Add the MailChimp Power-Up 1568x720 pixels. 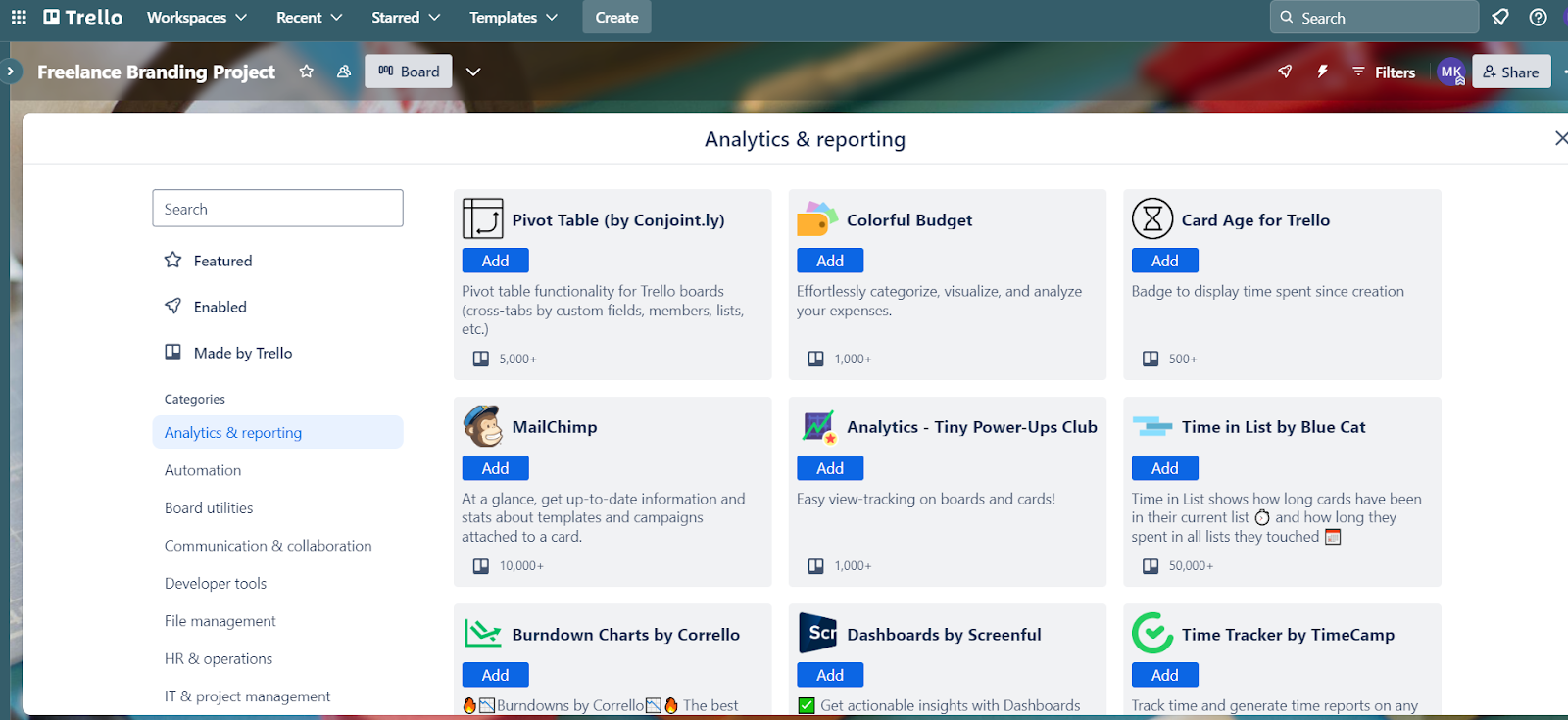point(495,468)
